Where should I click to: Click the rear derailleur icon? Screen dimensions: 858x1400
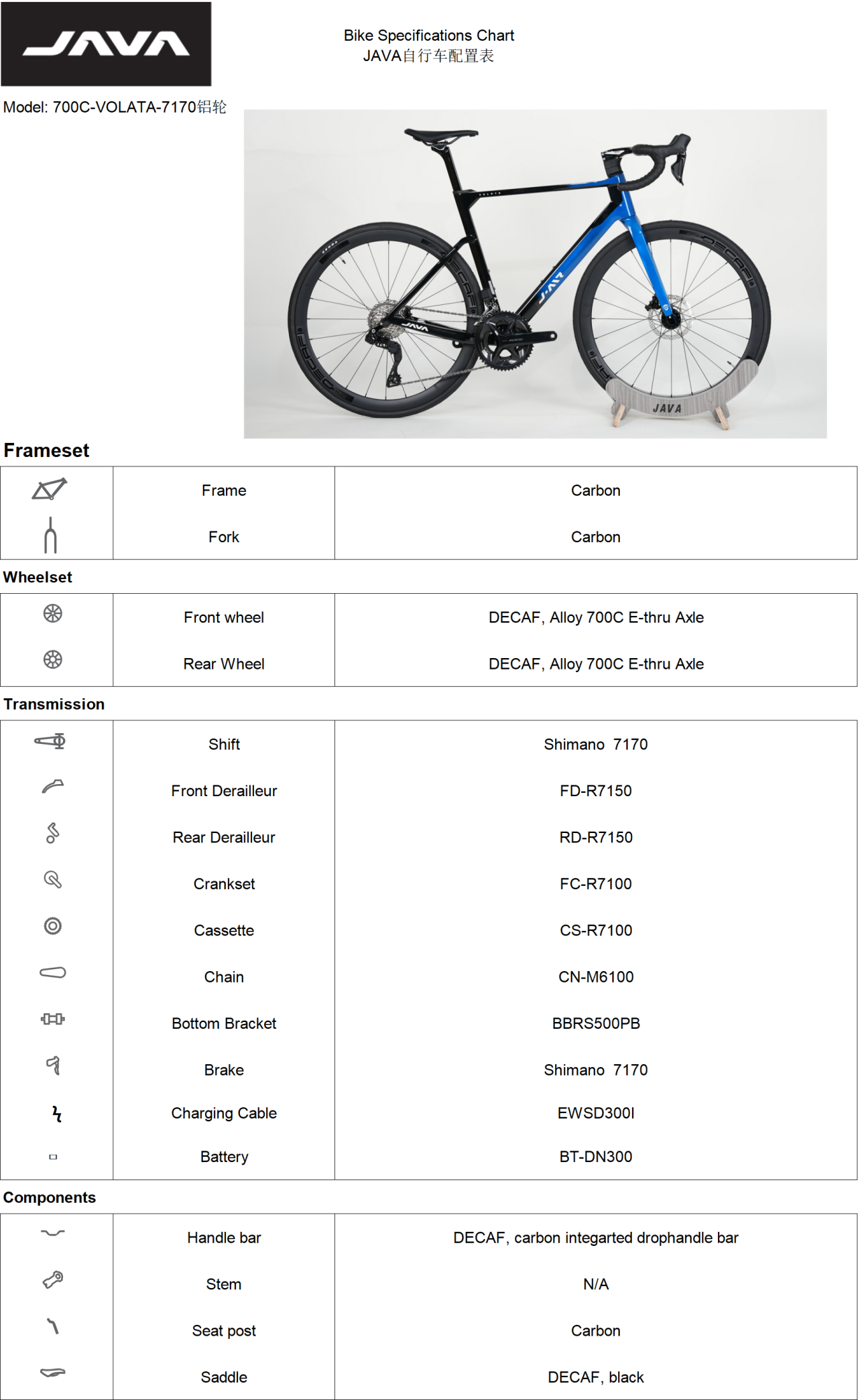[52, 833]
